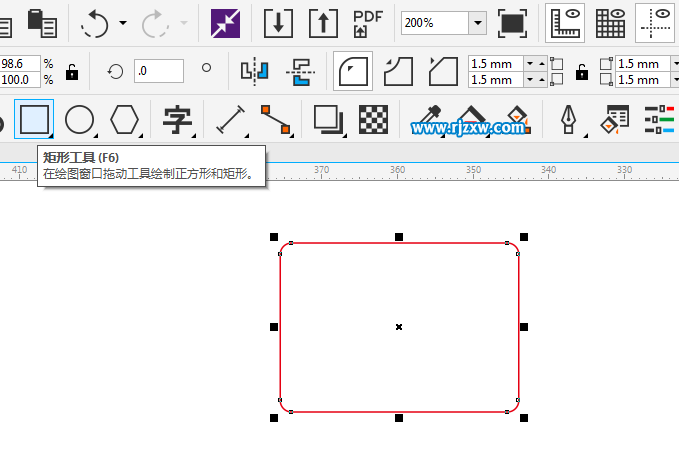This screenshot has height=454, width=679.
Task: Click the rotation angle input field
Action: click(x=159, y=71)
